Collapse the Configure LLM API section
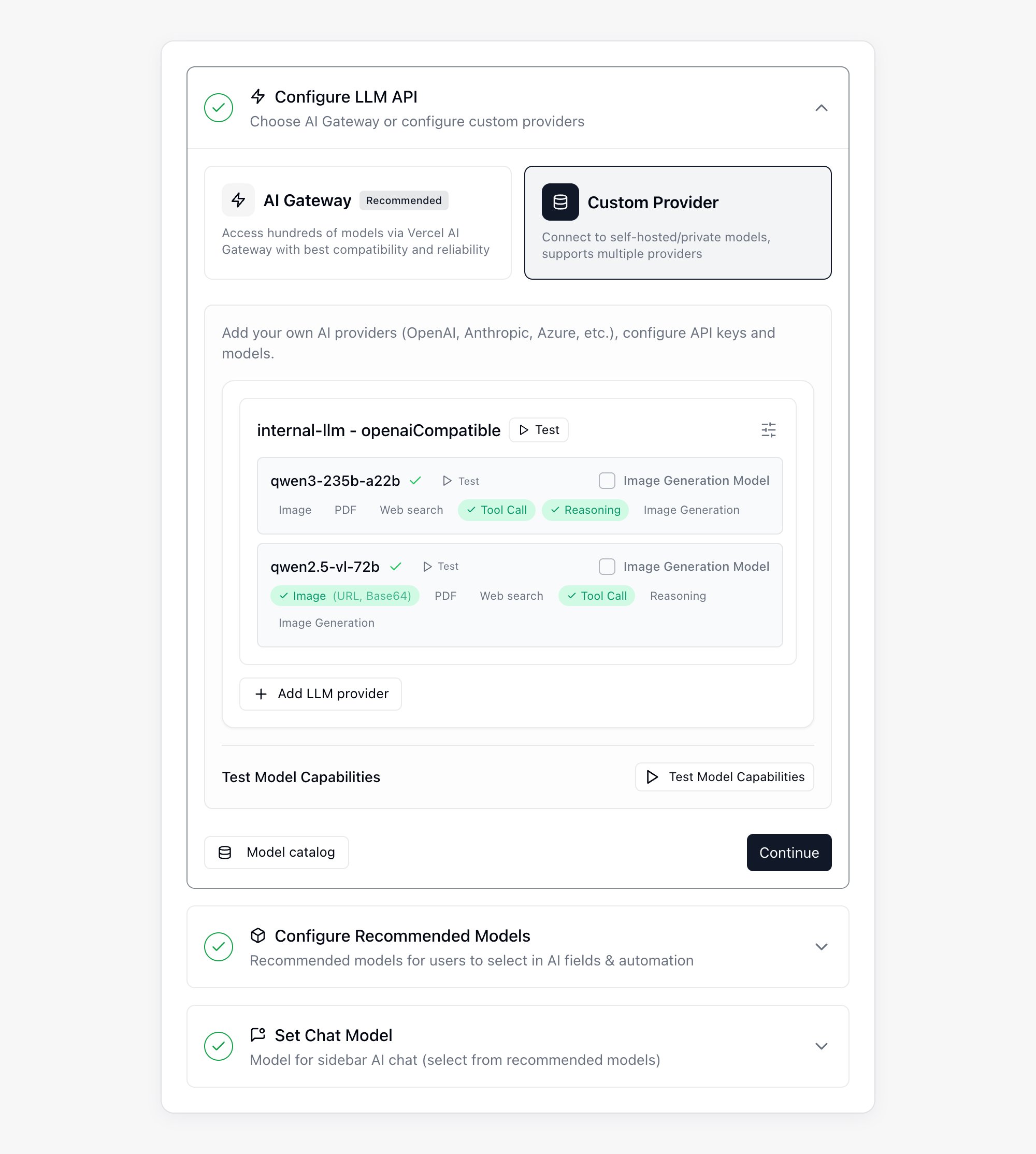The width and height of the screenshot is (1036, 1154). point(821,108)
